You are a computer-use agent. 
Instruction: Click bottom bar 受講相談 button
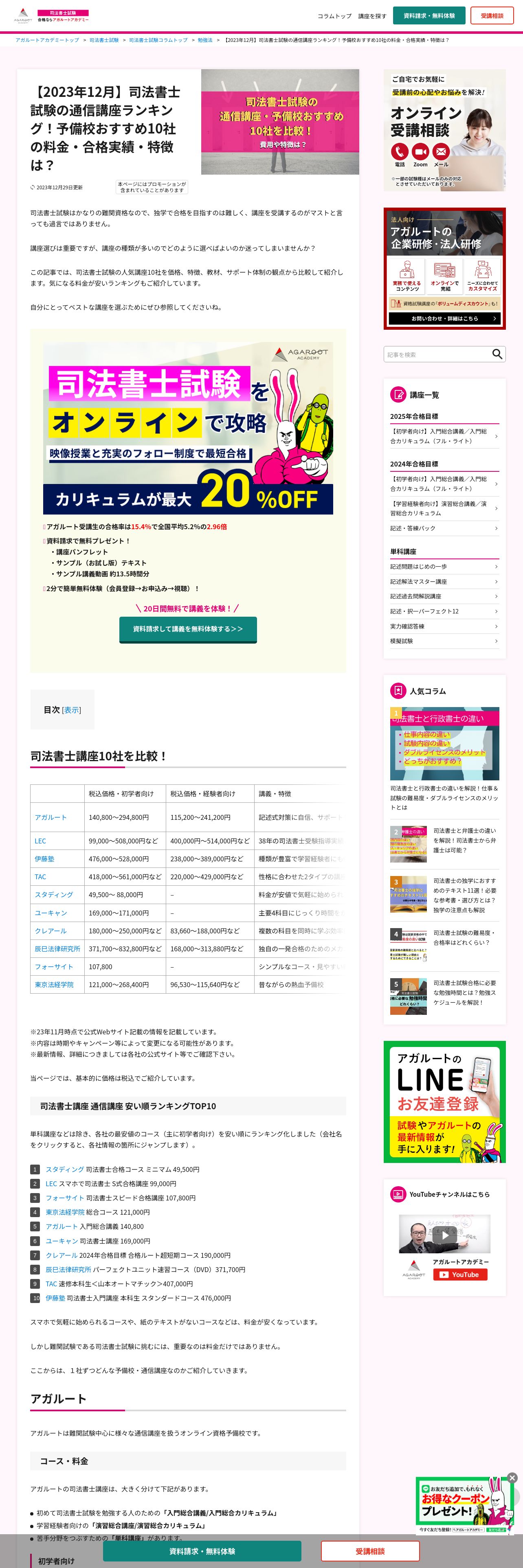click(370, 1551)
